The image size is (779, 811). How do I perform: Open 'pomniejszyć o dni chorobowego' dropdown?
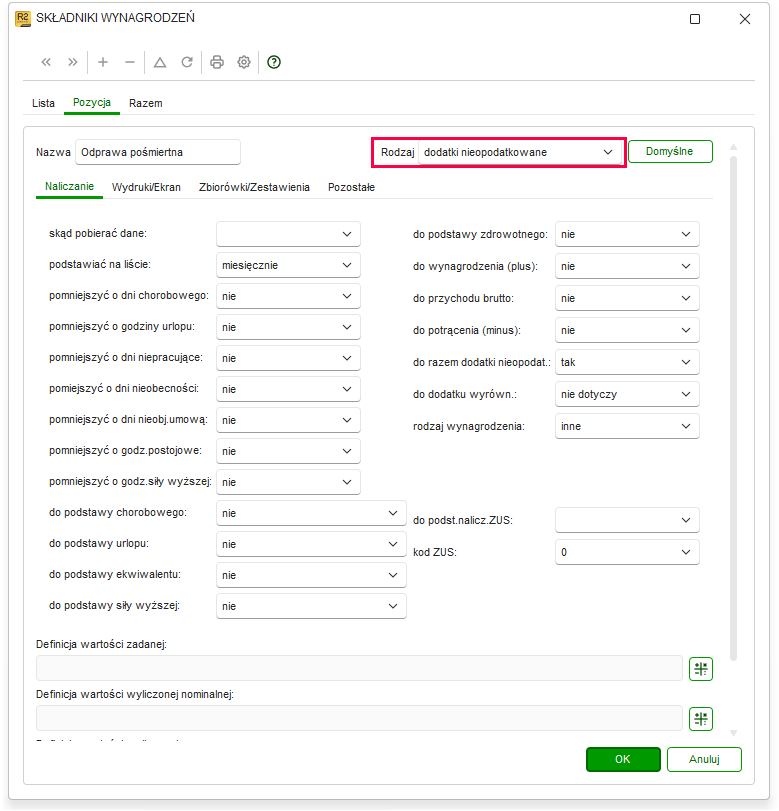coord(288,296)
